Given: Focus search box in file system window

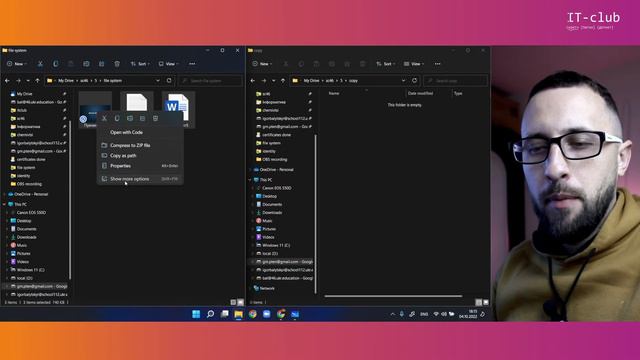Looking at the screenshot, I should coord(211,81).
